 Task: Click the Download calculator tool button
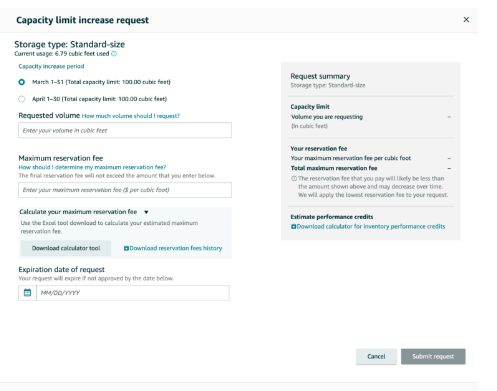pos(66,248)
